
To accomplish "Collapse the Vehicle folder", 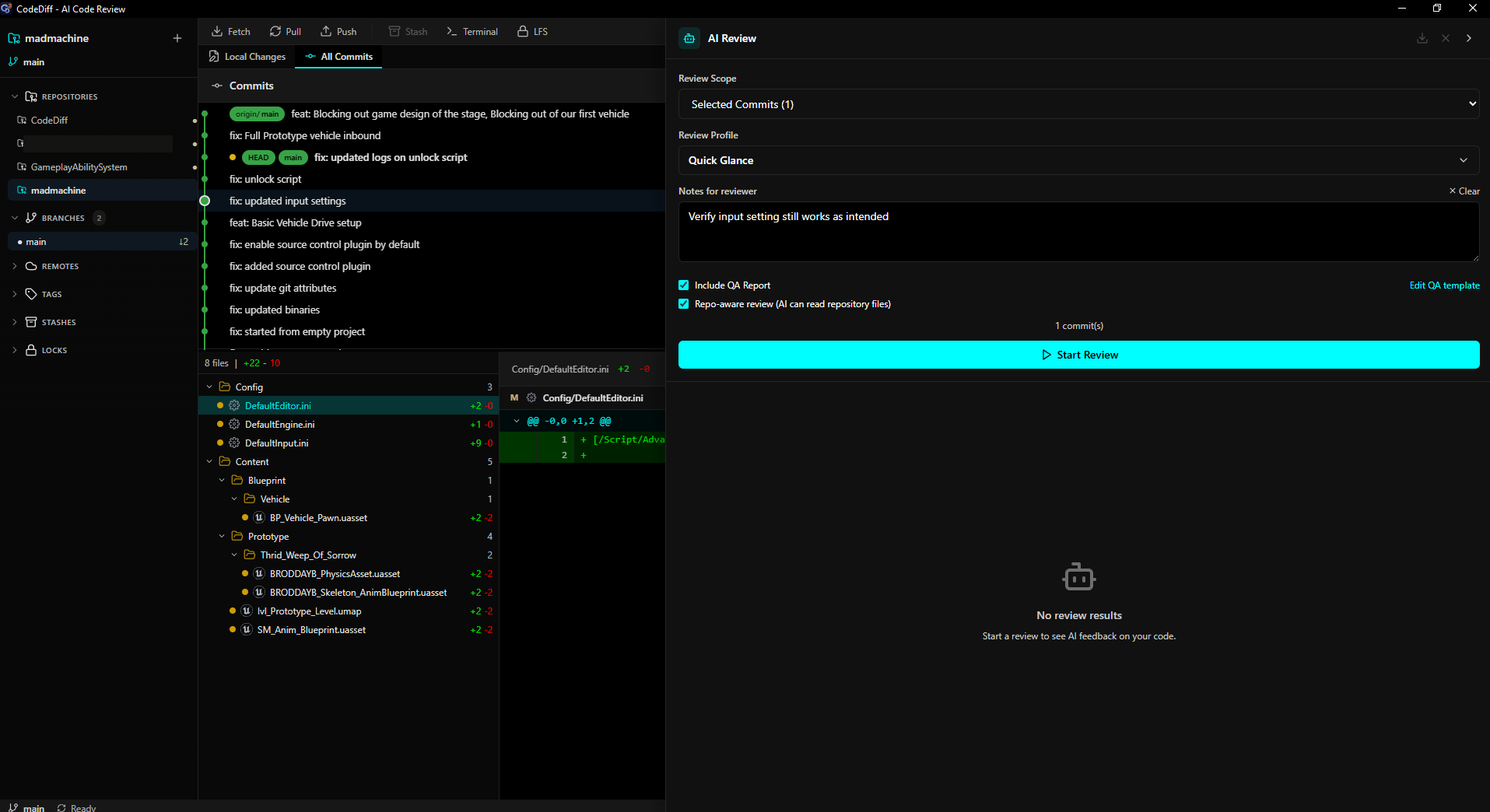I will coord(234,499).
